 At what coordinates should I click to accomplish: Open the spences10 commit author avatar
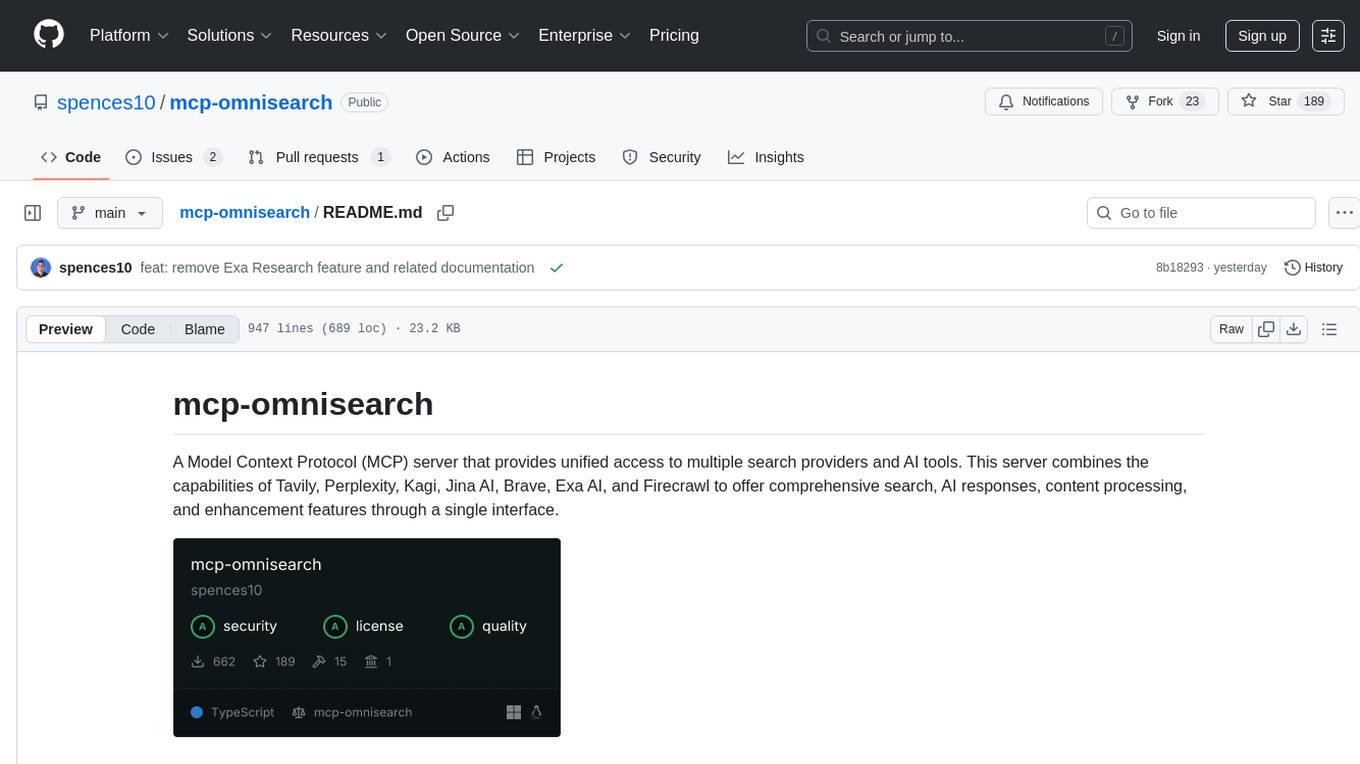(41, 268)
